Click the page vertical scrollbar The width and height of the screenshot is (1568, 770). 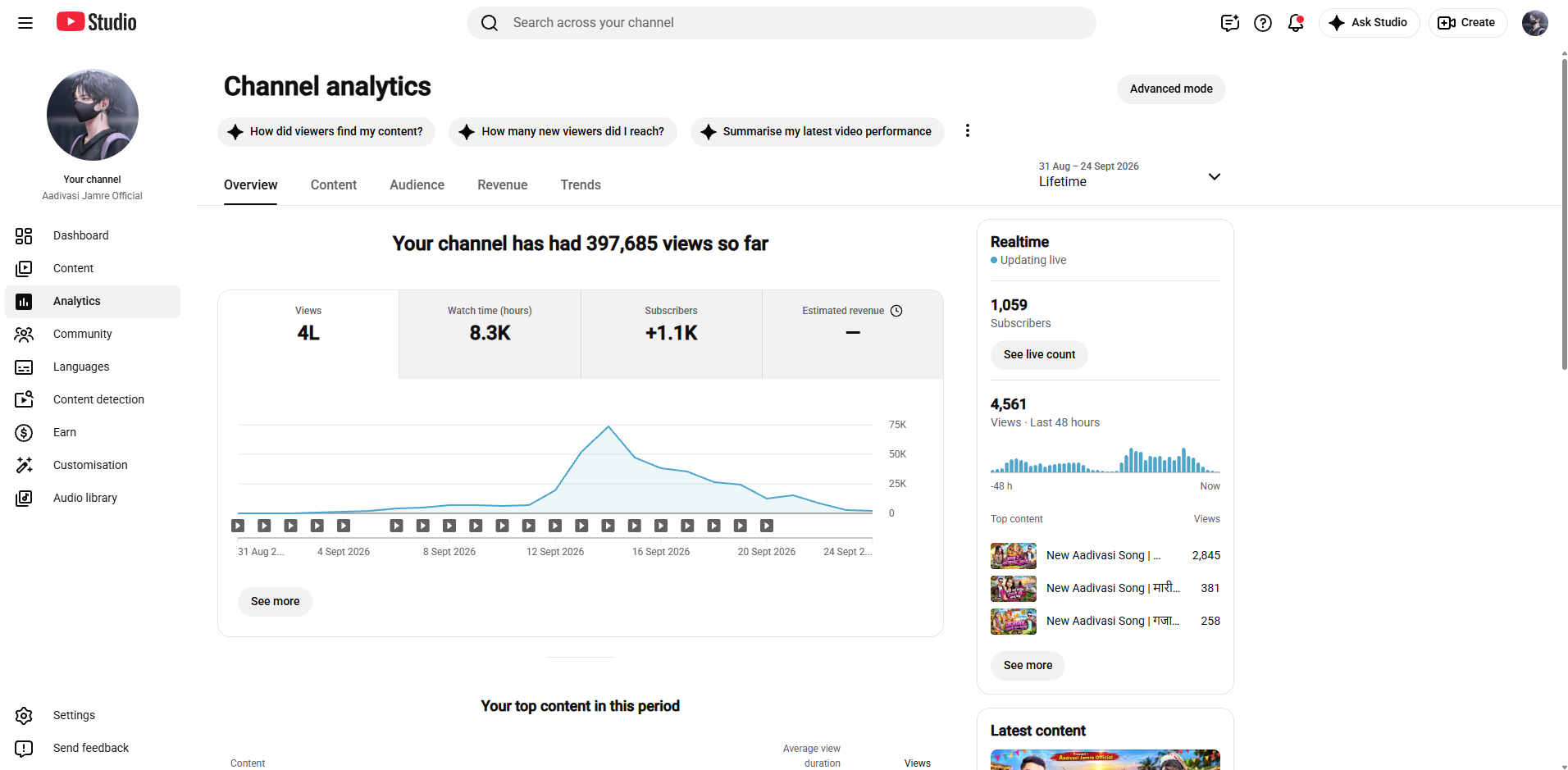coord(1564,213)
